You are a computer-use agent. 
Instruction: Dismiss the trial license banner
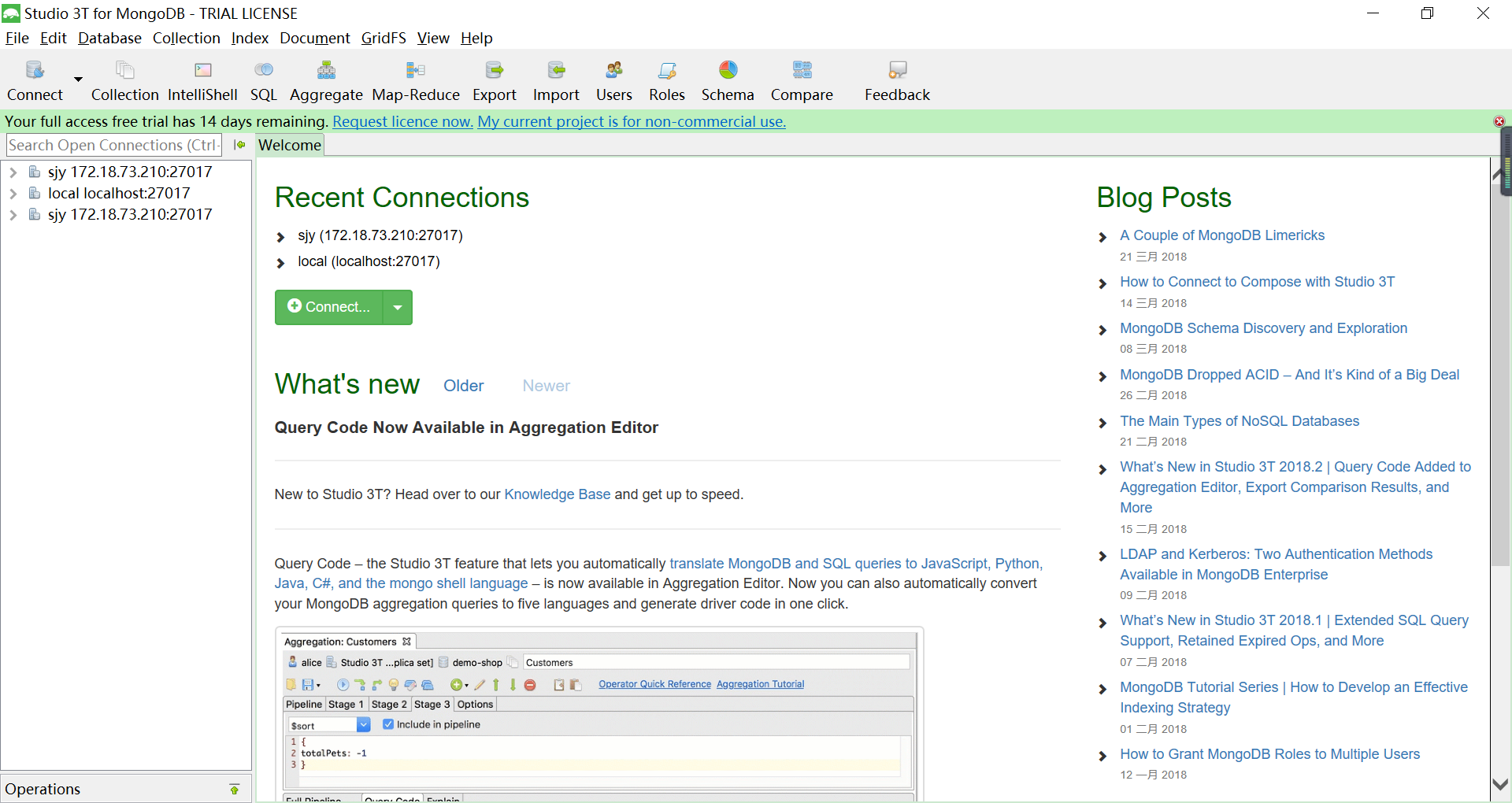[1499, 121]
